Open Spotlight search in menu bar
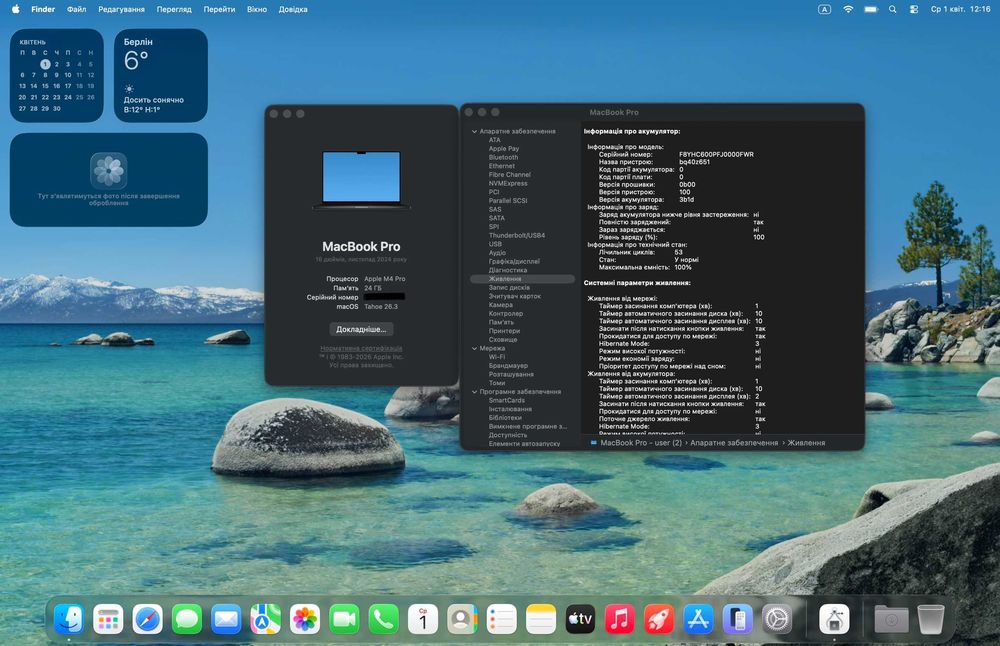 (893, 9)
